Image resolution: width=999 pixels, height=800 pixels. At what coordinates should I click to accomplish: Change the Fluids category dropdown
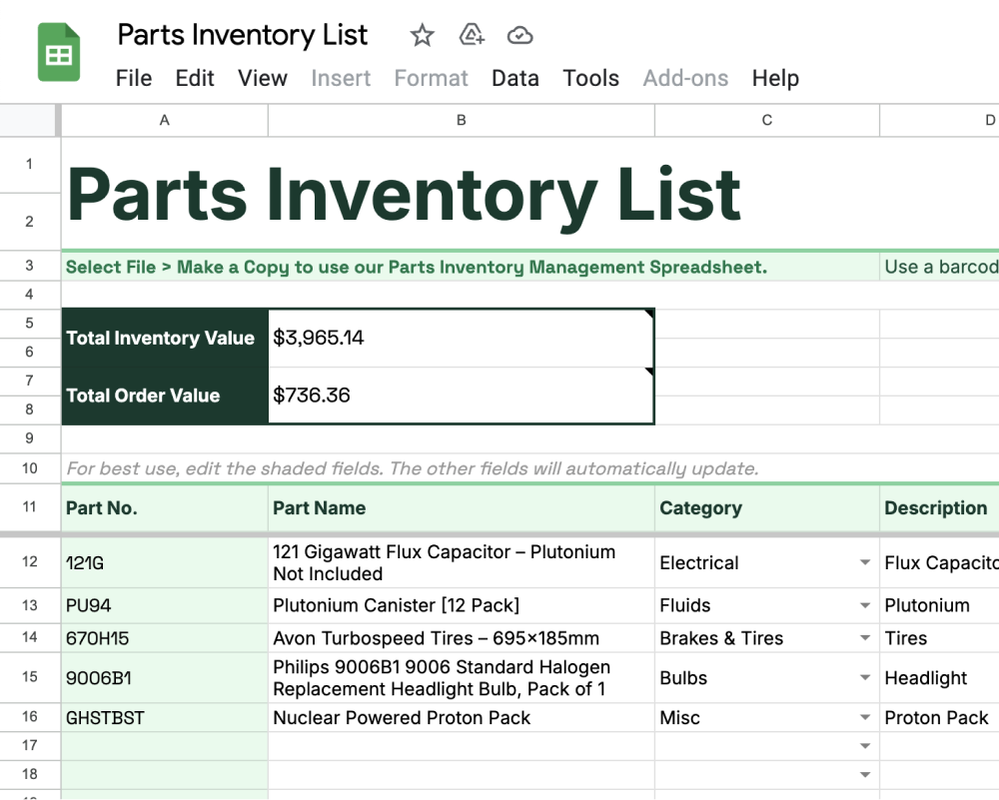(x=865, y=605)
